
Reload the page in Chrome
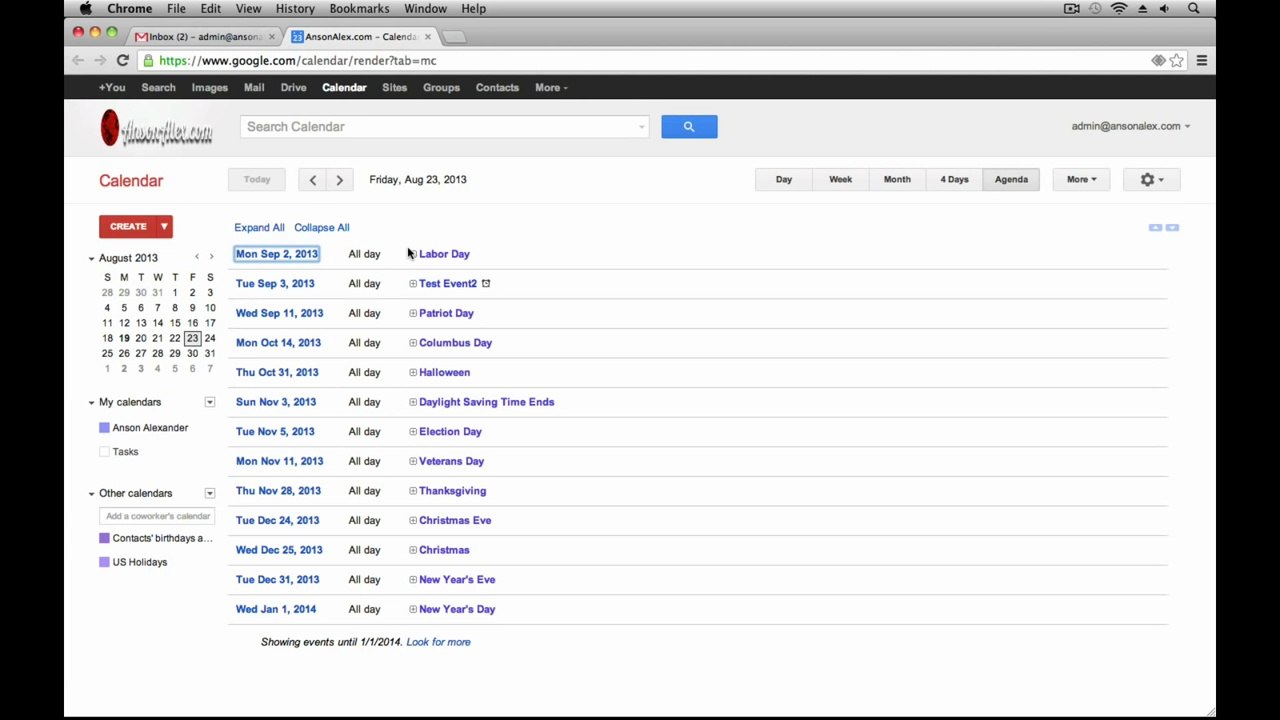click(122, 61)
